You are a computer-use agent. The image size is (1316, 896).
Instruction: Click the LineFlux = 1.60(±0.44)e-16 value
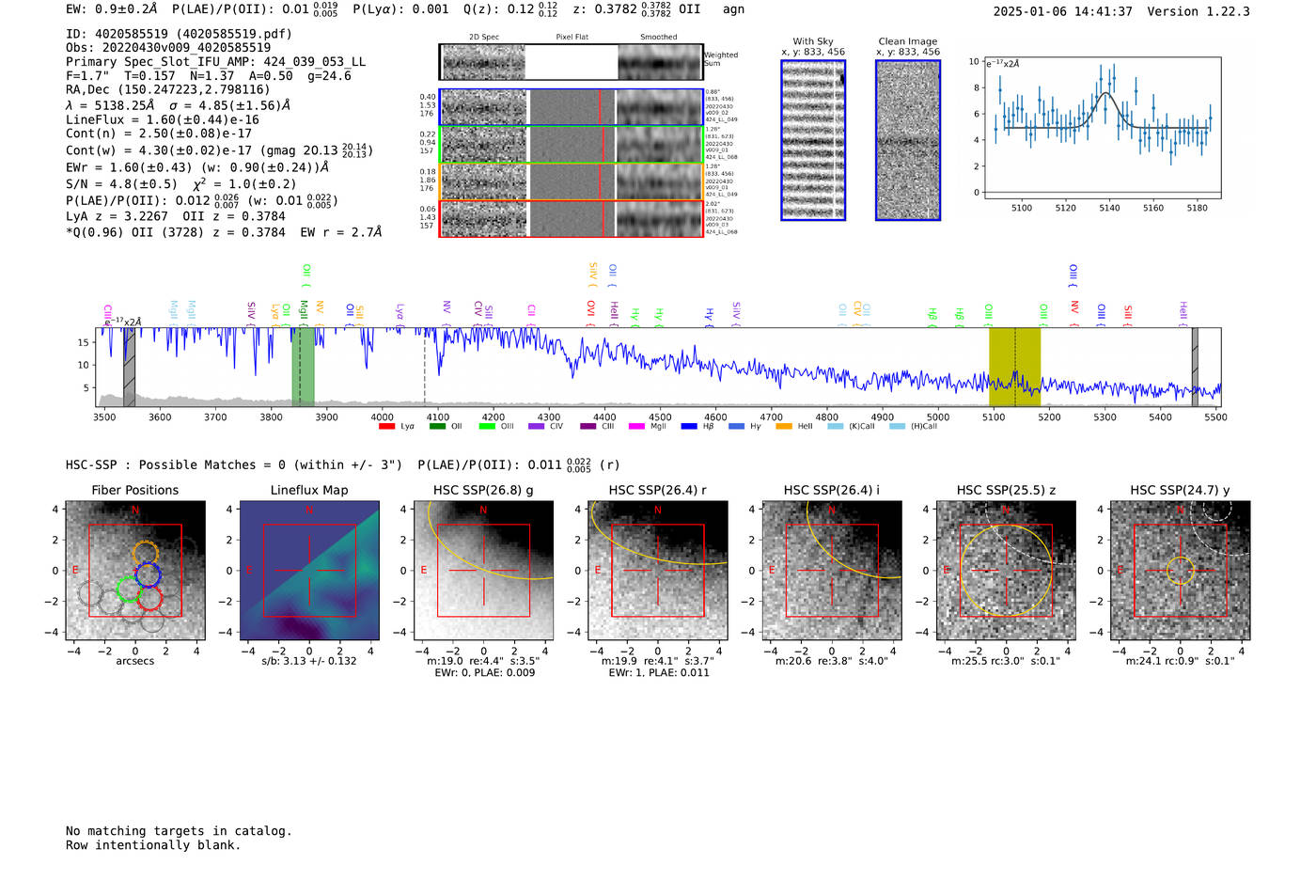[163, 120]
